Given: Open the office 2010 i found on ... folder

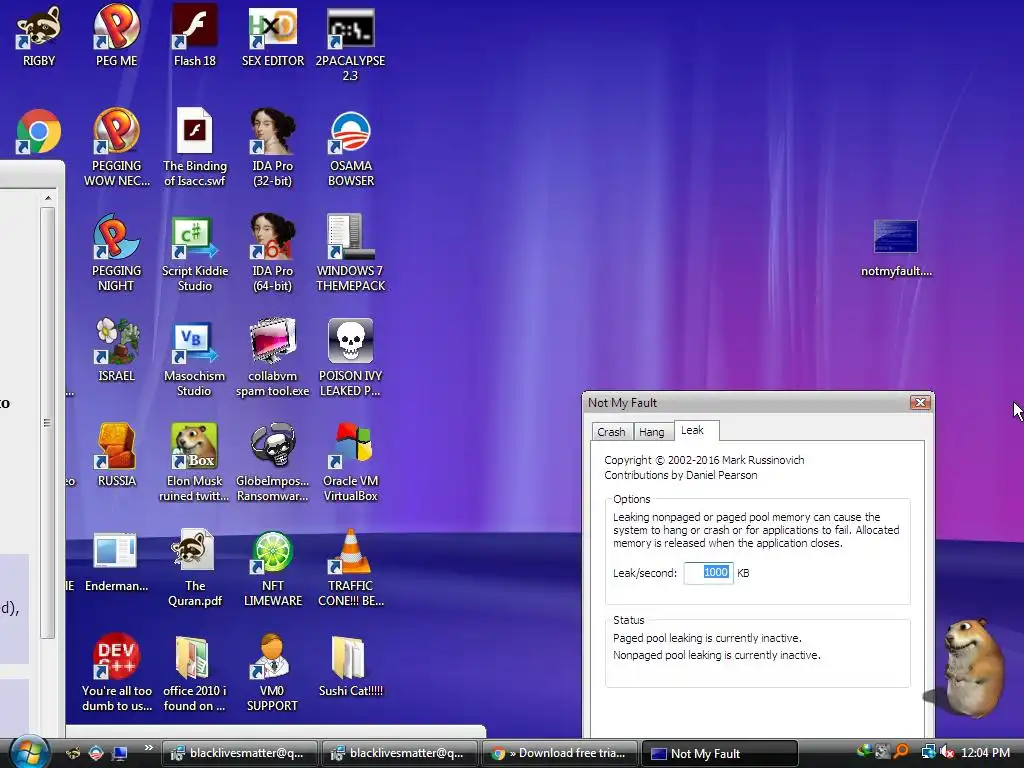Looking at the screenshot, I should coord(195,673).
